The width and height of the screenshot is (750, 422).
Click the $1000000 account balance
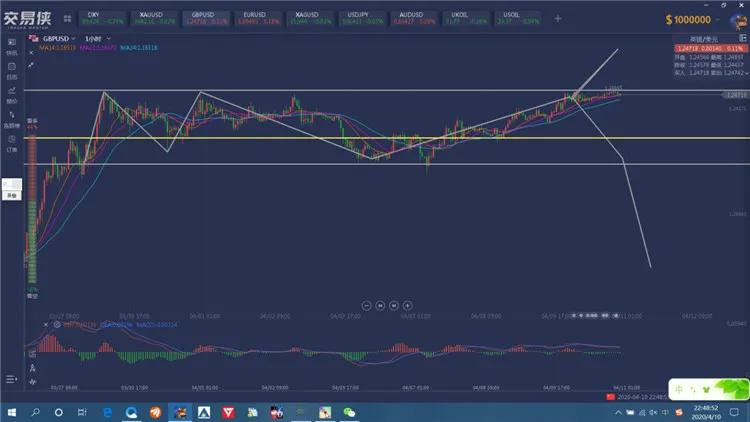tap(688, 20)
